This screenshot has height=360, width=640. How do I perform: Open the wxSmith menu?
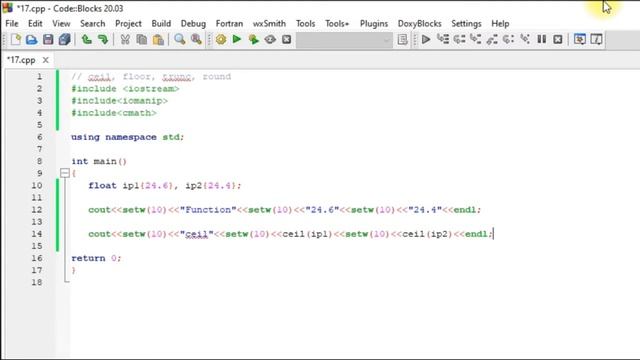tap(269, 24)
